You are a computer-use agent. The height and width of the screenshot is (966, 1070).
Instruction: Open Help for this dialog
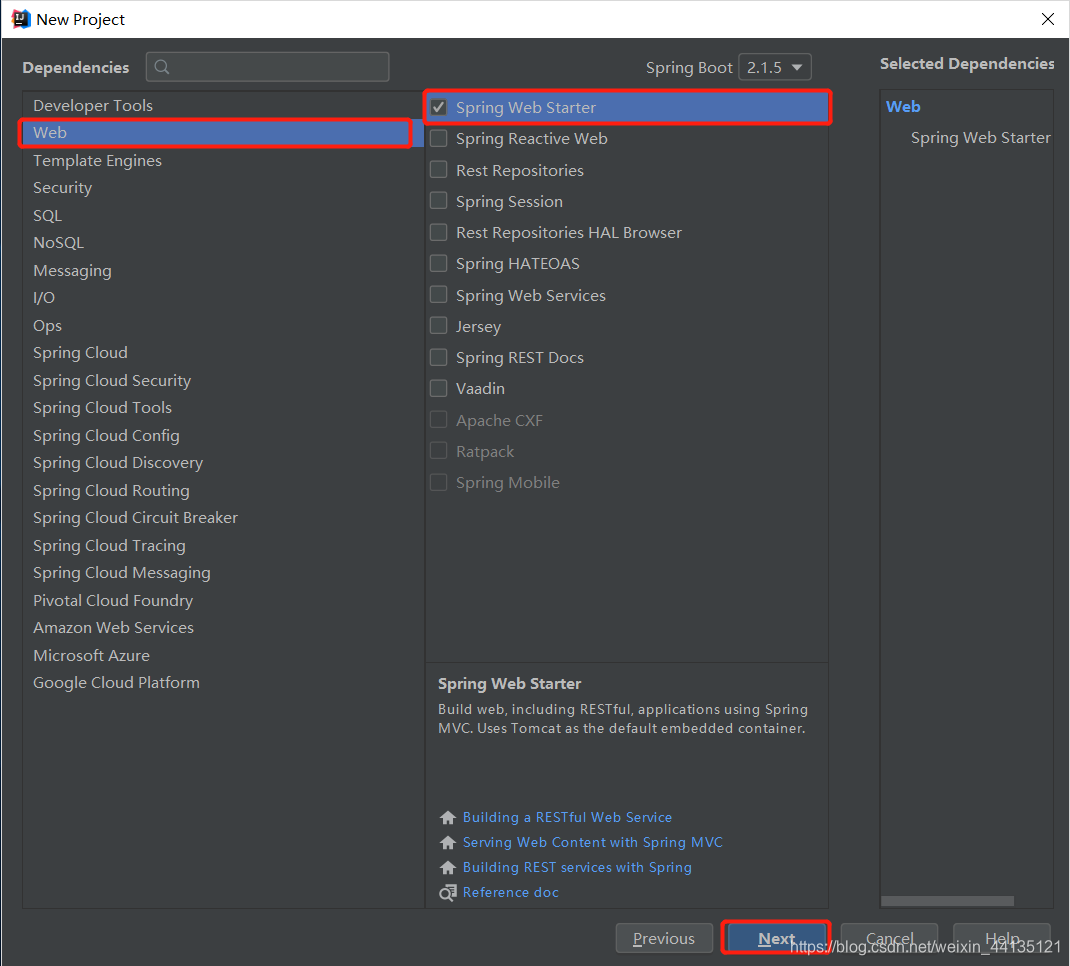pos(1001,938)
